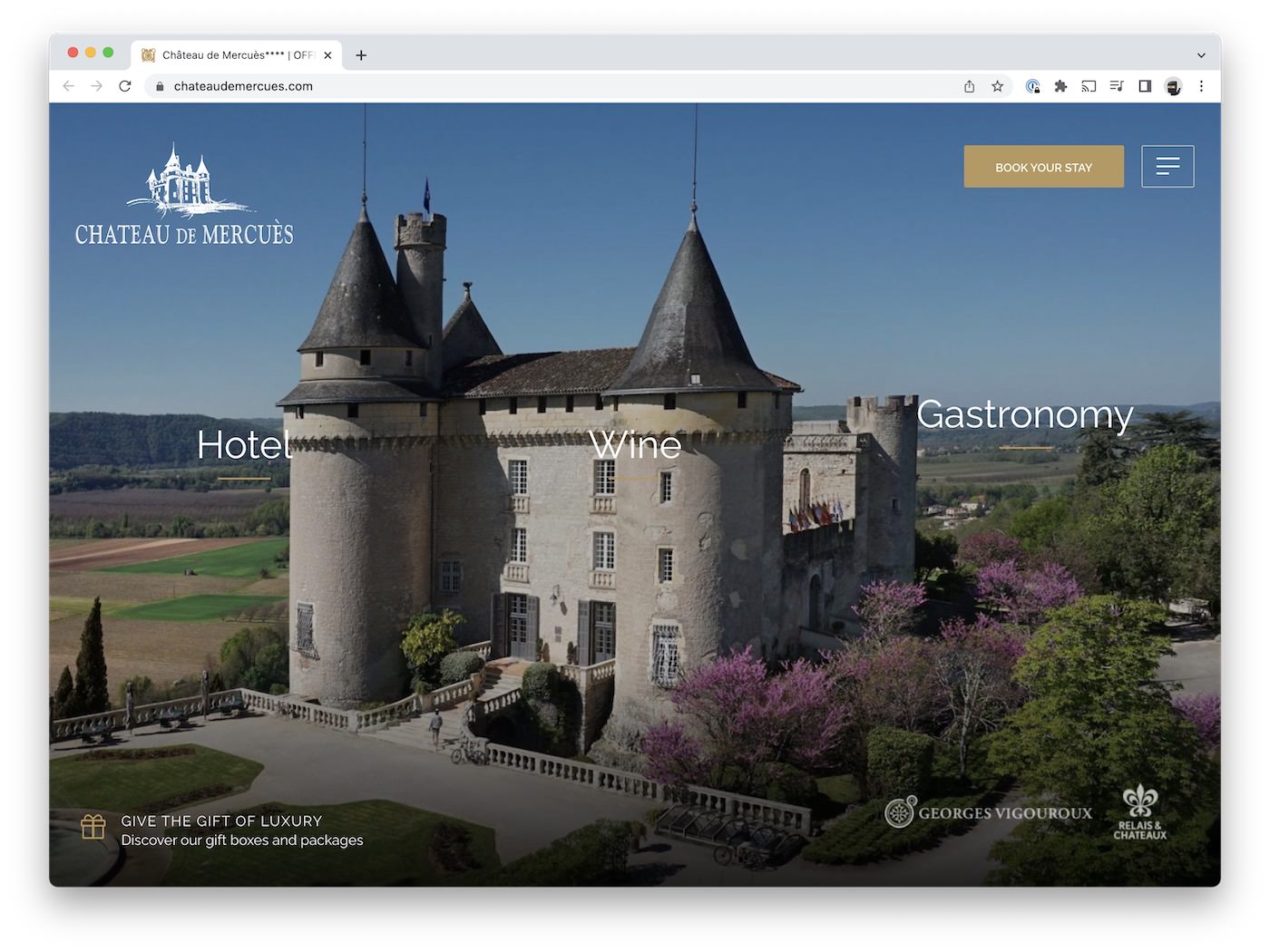The height and width of the screenshot is (952, 1270).
Task: Toggle the browser side panel
Action: point(1145,86)
